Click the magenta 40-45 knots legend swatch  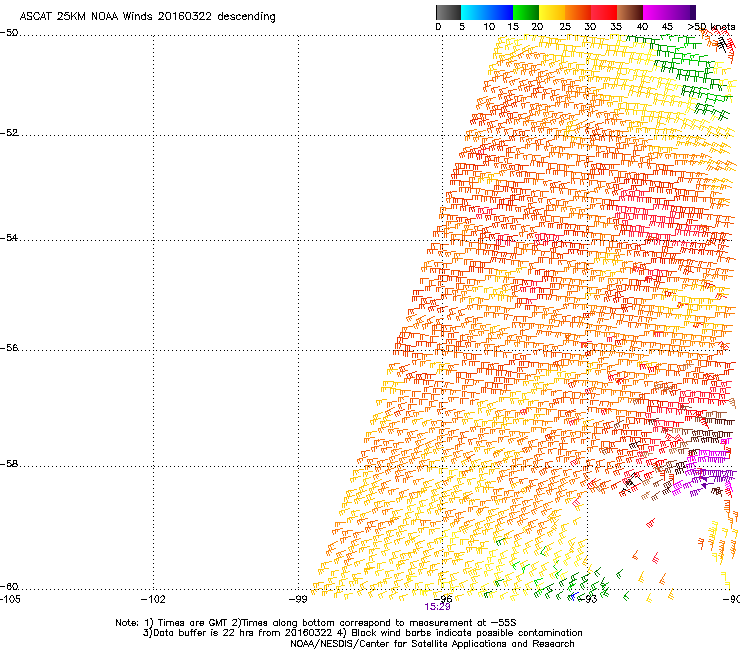656,12
